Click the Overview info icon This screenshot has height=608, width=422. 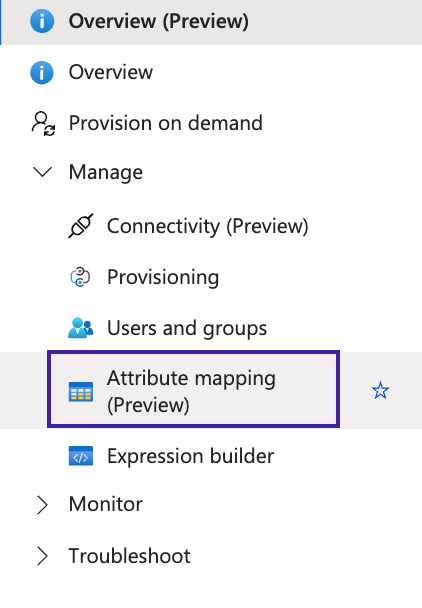42,73
